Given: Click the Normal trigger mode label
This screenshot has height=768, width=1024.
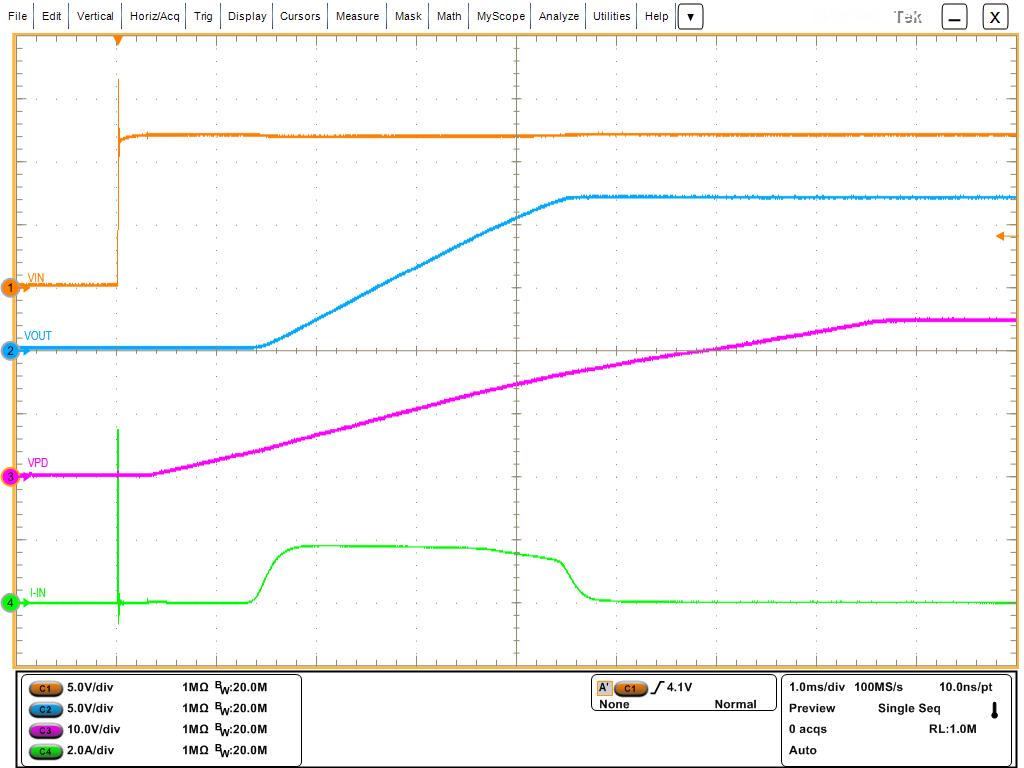Looking at the screenshot, I should (735, 704).
